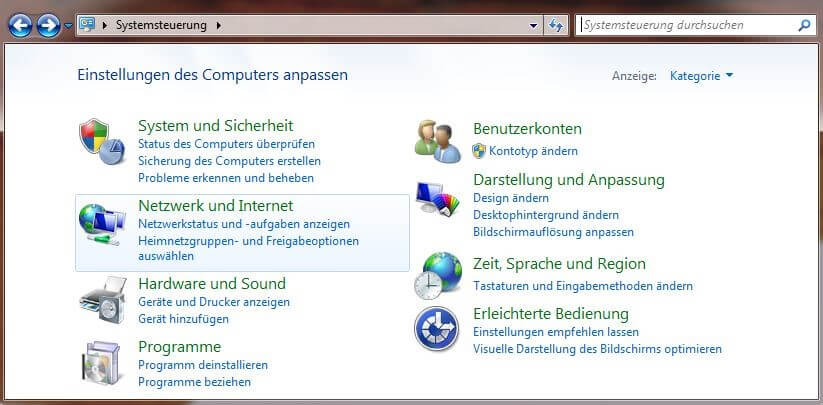This screenshot has height=405, width=823.
Task: Click the shield icon beside Kontotyp ändern
Action: pyautogui.click(x=479, y=151)
